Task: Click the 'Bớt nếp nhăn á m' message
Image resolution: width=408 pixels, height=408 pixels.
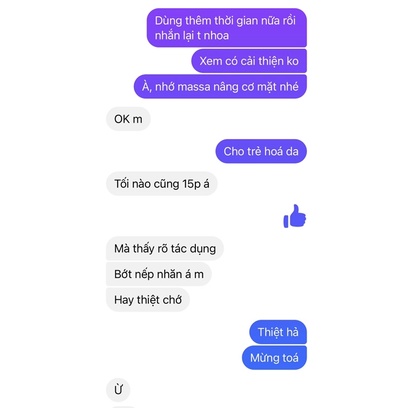Action: [x=159, y=274]
